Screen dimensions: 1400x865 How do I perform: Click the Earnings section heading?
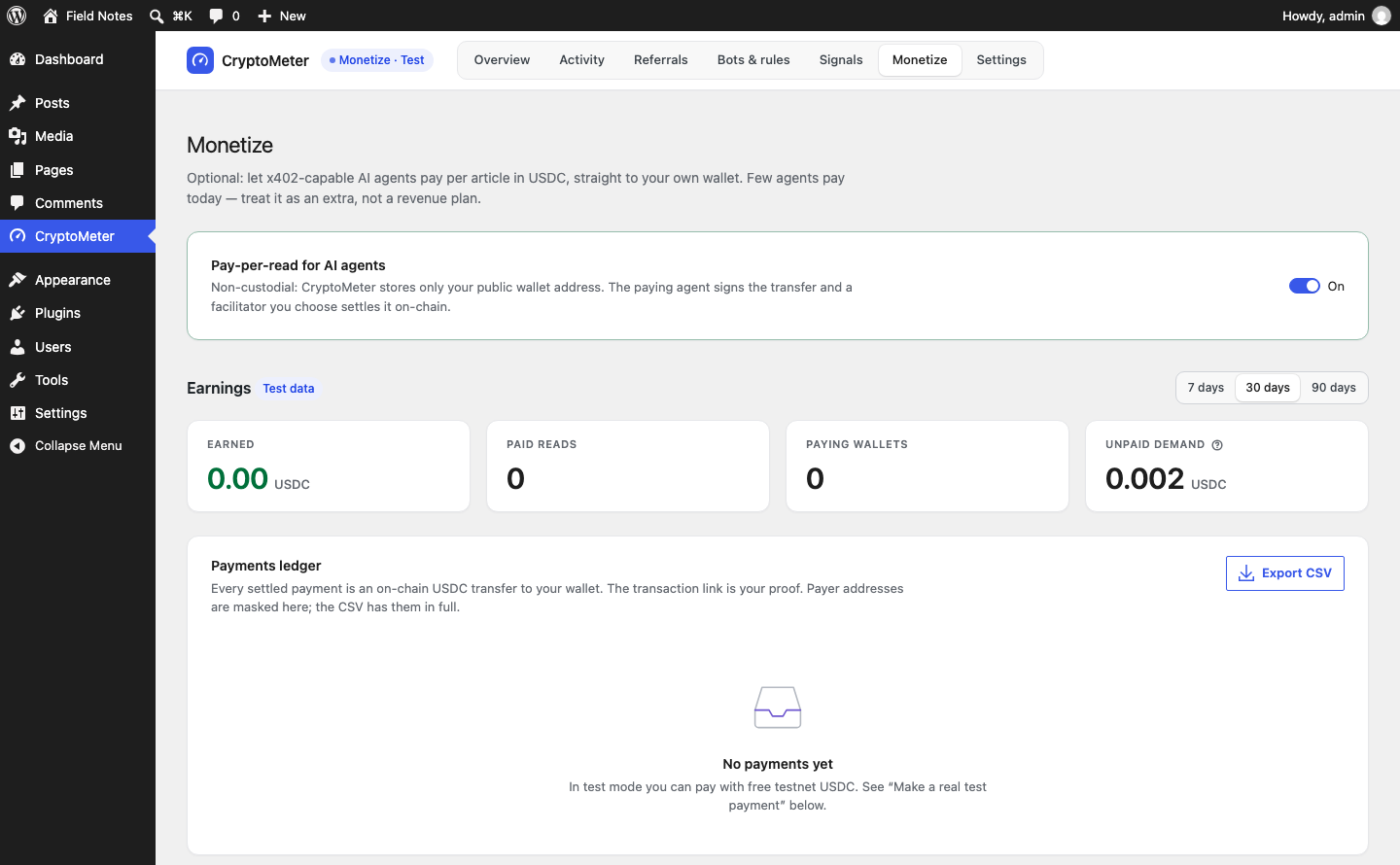tap(219, 388)
